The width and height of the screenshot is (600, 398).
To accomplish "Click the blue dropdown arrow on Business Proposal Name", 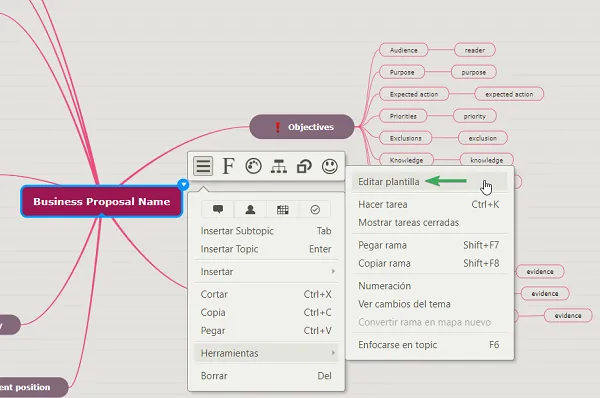I will pos(184,184).
